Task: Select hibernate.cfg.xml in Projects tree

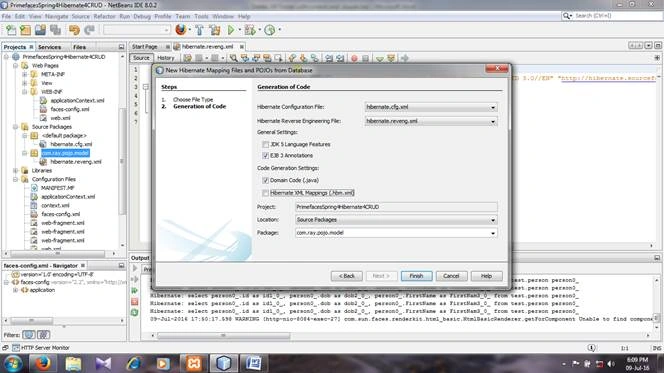Action: point(71,144)
